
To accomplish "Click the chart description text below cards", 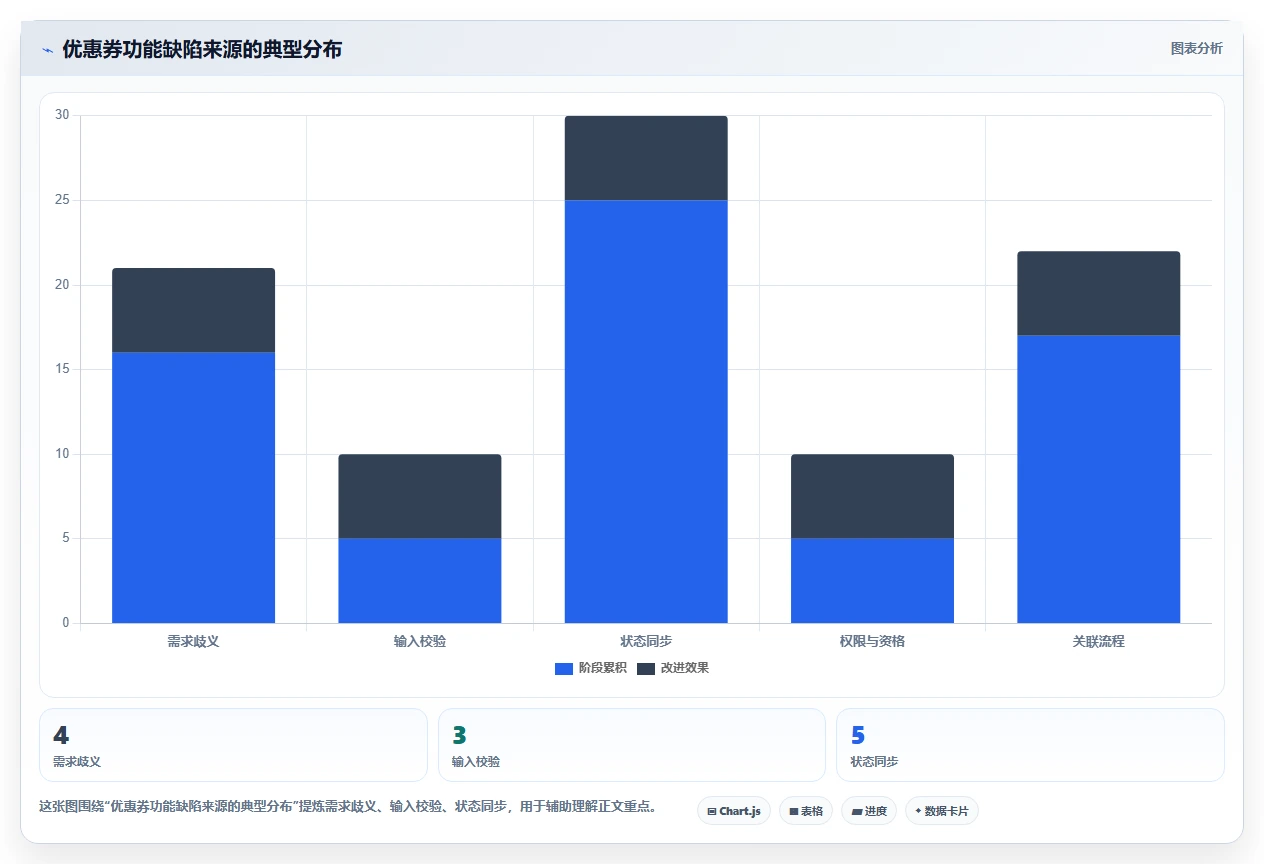I will point(348,807).
